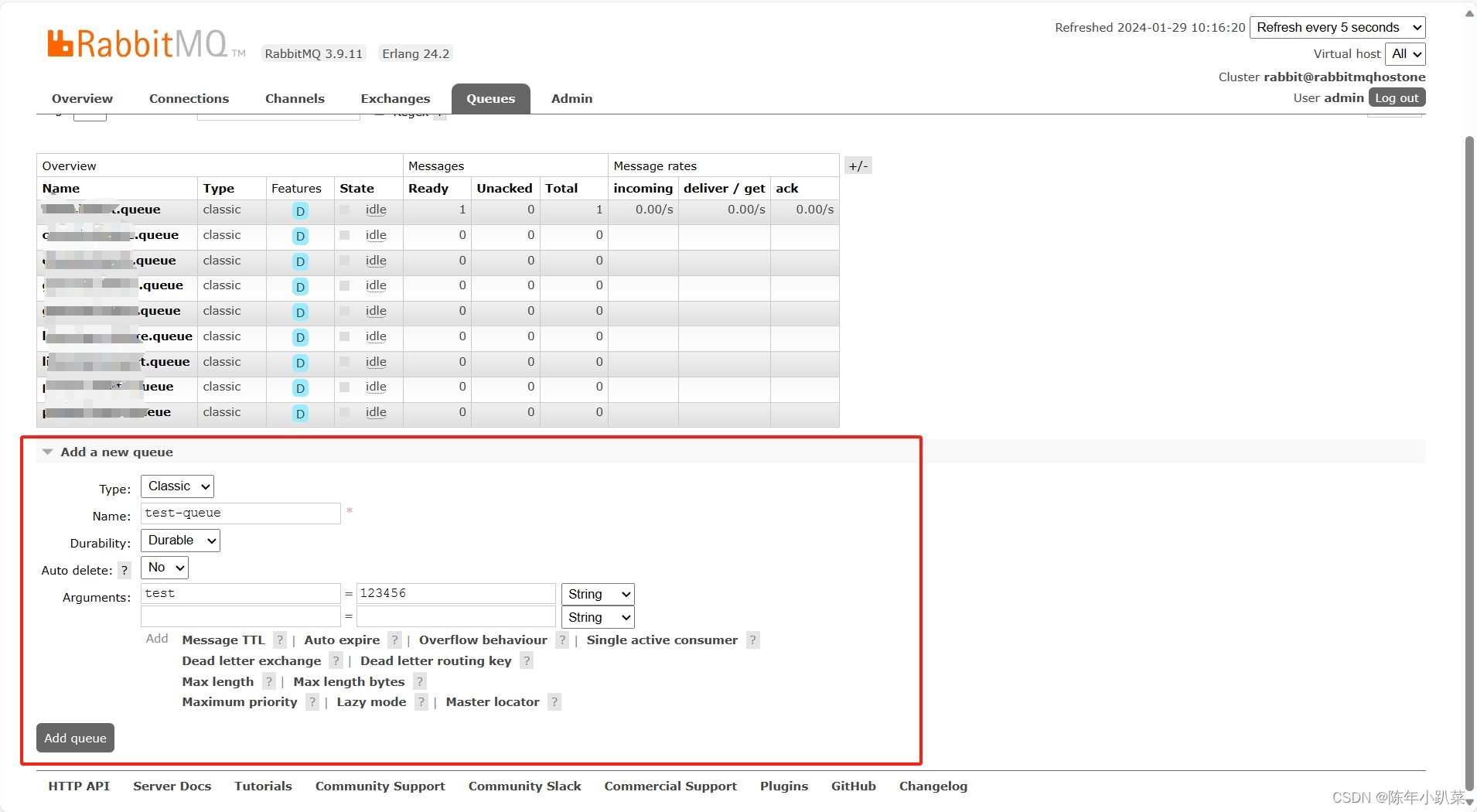Open the Community Slack link
Screen dimensions: 1477x812
pos(524,786)
